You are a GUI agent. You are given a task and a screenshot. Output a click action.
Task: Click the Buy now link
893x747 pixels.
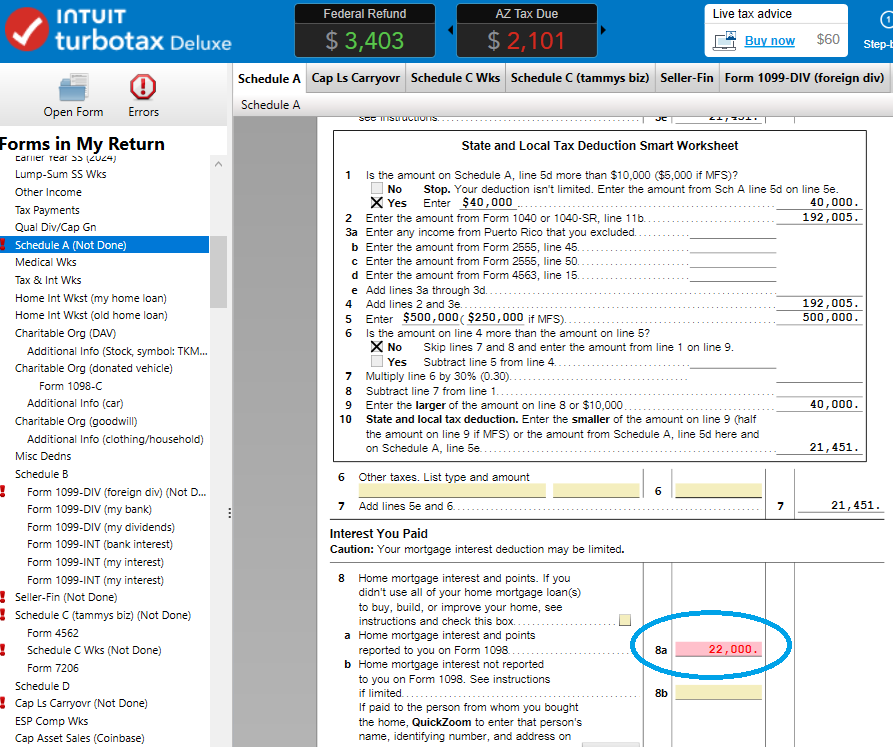tap(769, 41)
